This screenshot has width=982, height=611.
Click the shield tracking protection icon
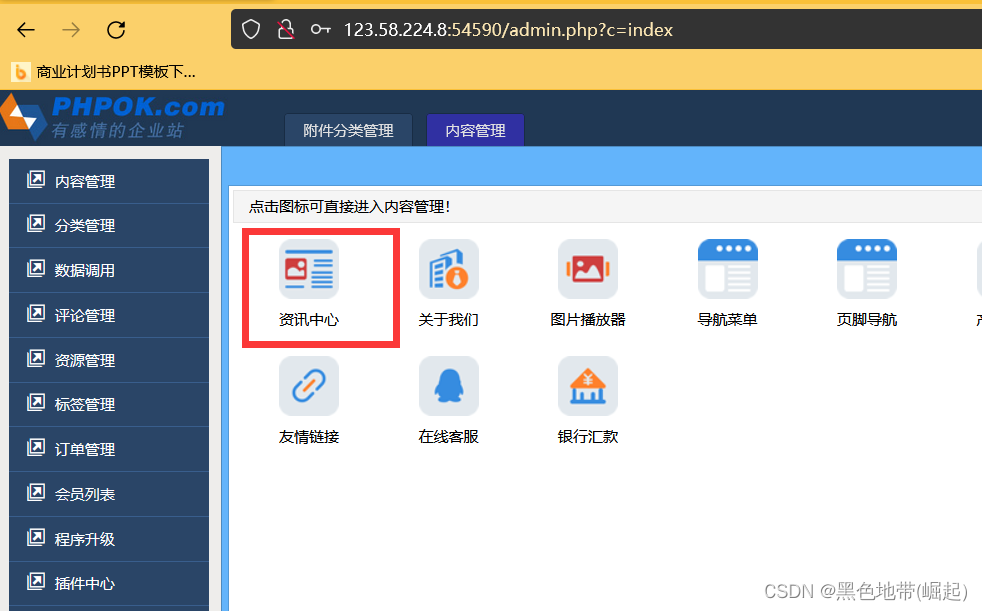click(251, 29)
